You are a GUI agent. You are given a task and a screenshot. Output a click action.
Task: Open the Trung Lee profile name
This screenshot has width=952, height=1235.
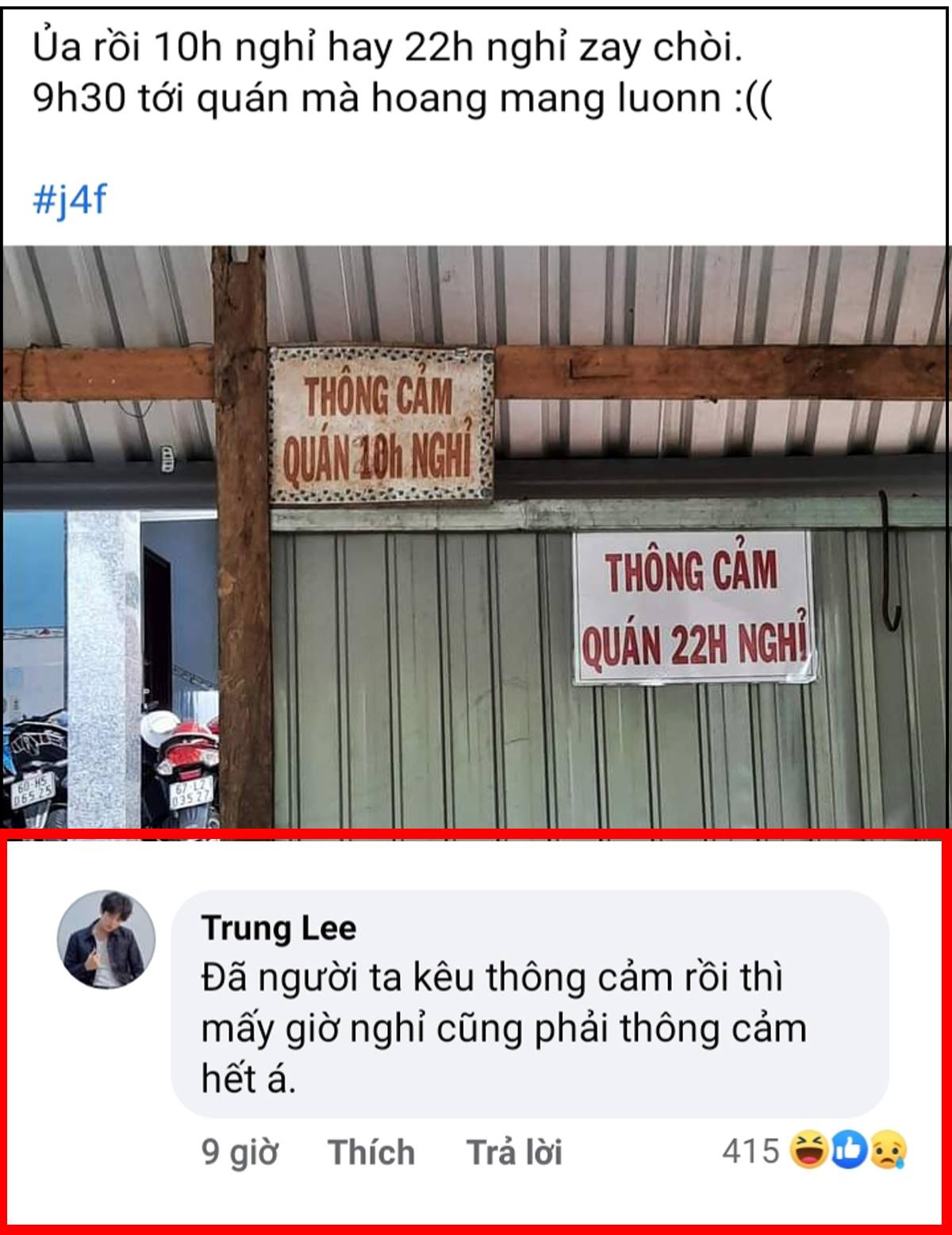tap(278, 927)
